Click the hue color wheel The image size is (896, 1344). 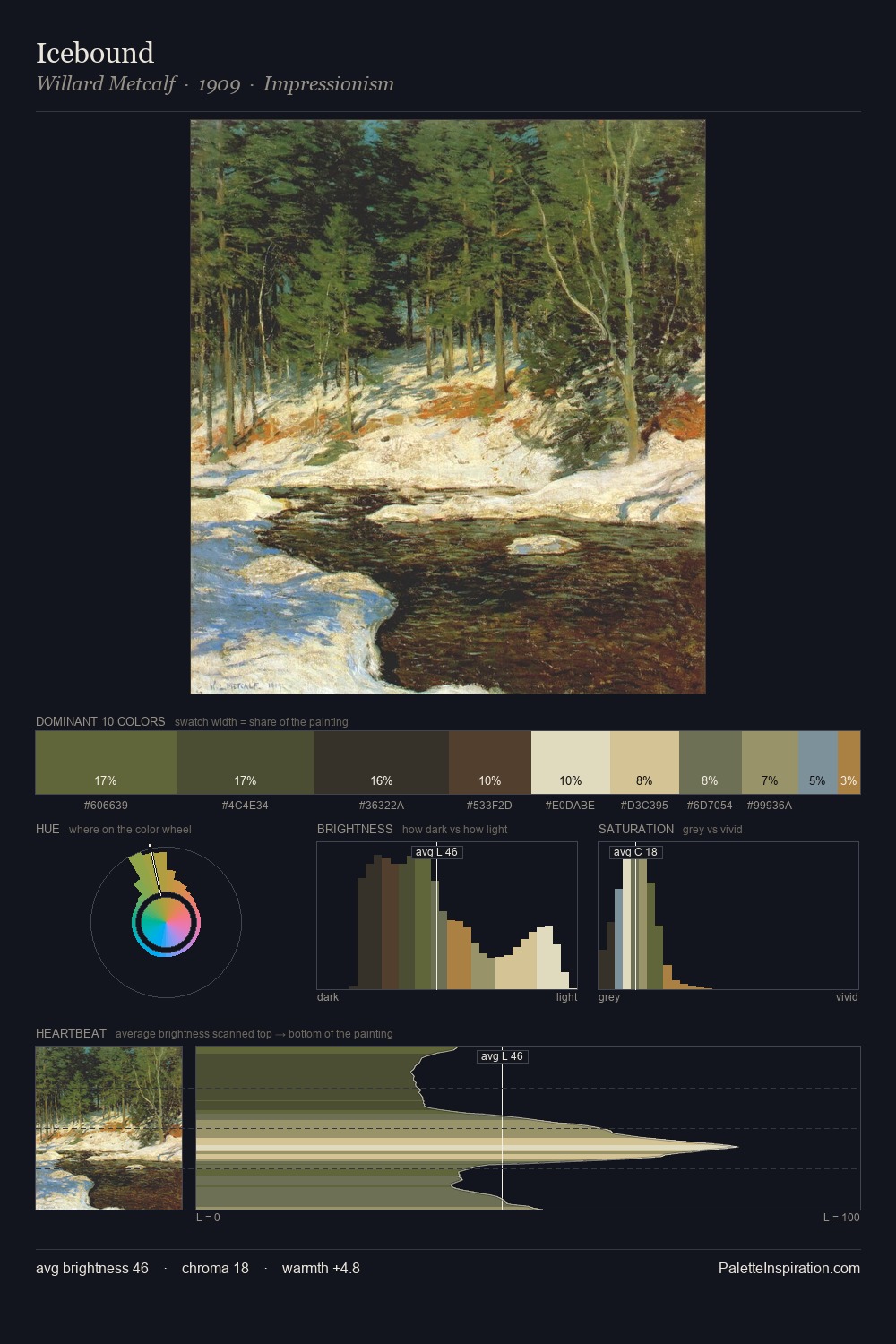(166, 922)
